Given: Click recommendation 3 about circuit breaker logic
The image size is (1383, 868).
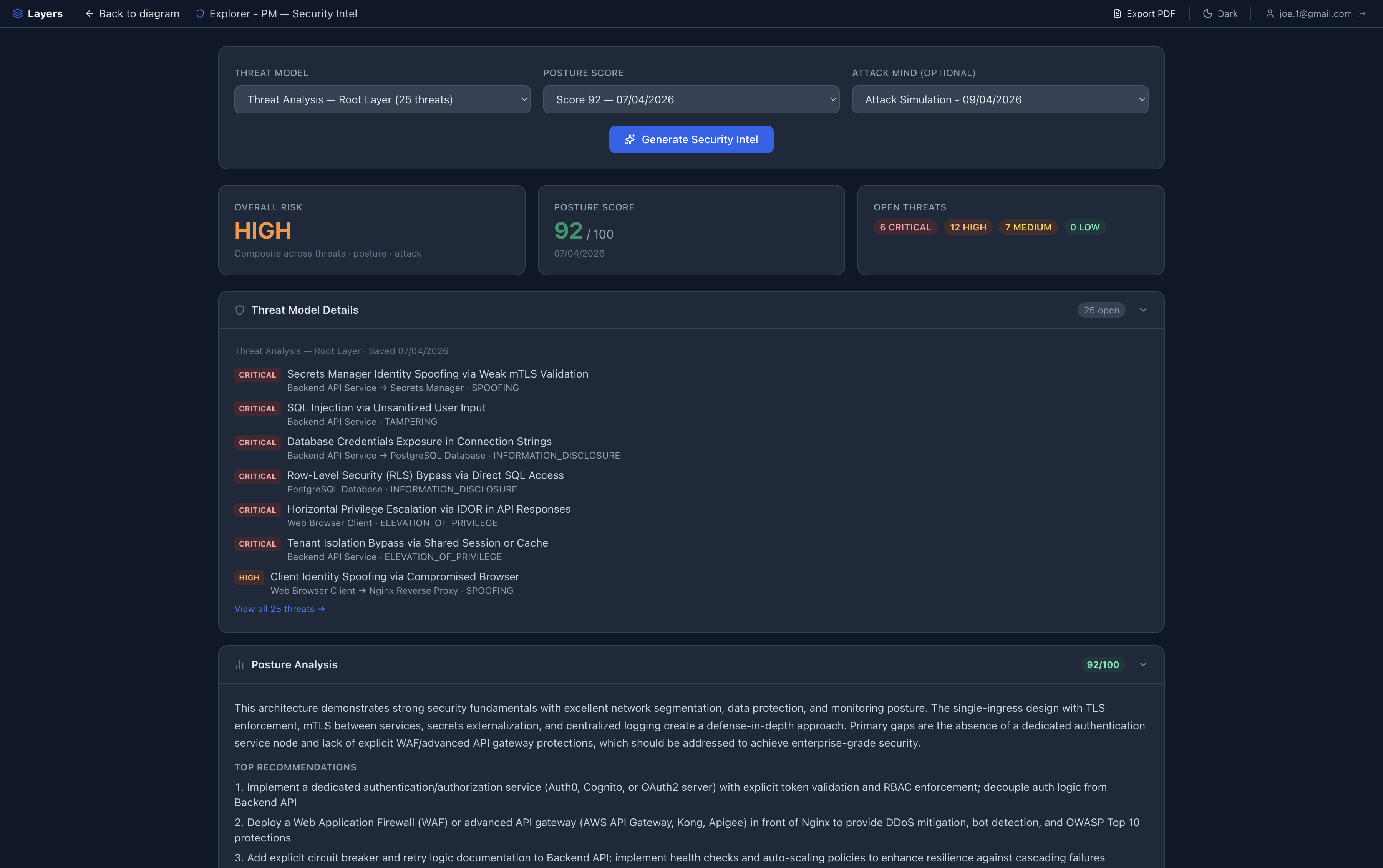Looking at the screenshot, I should point(669,858).
